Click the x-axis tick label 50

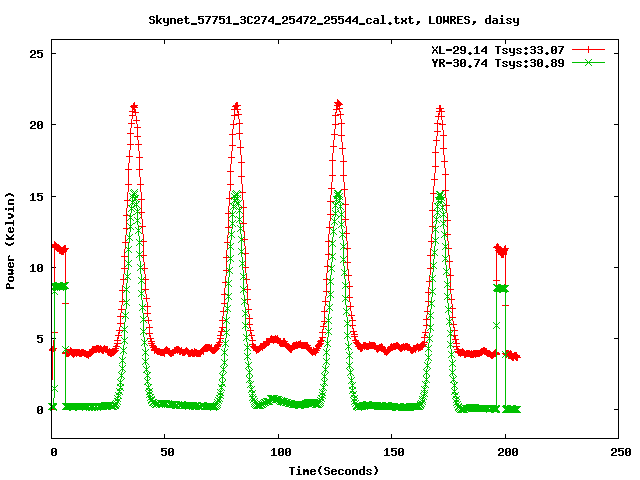click(x=167, y=452)
